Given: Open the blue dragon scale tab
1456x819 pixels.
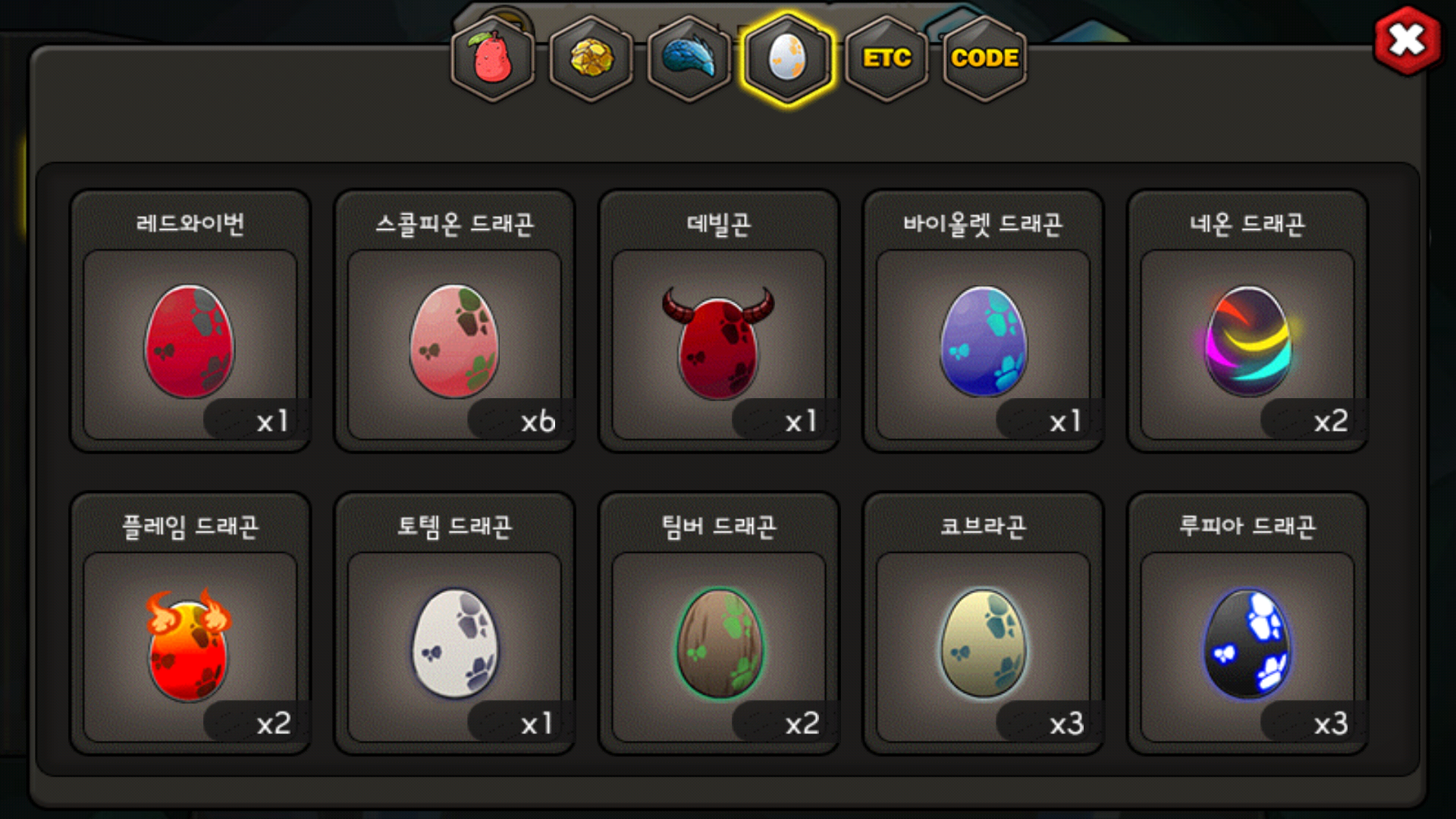Looking at the screenshot, I should point(689,58).
